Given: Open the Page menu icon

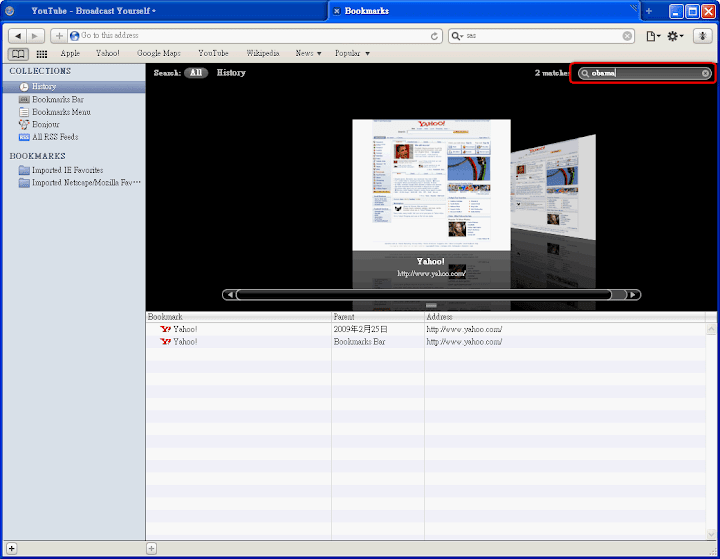Looking at the screenshot, I should click(x=653, y=36).
